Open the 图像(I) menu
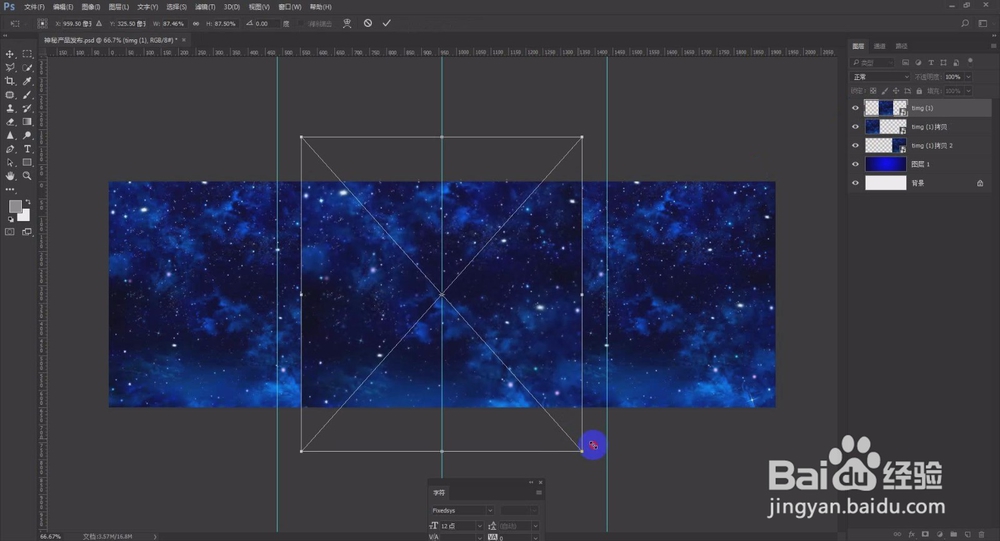This screenshot has width=1000, height=541. click(91, 7)
